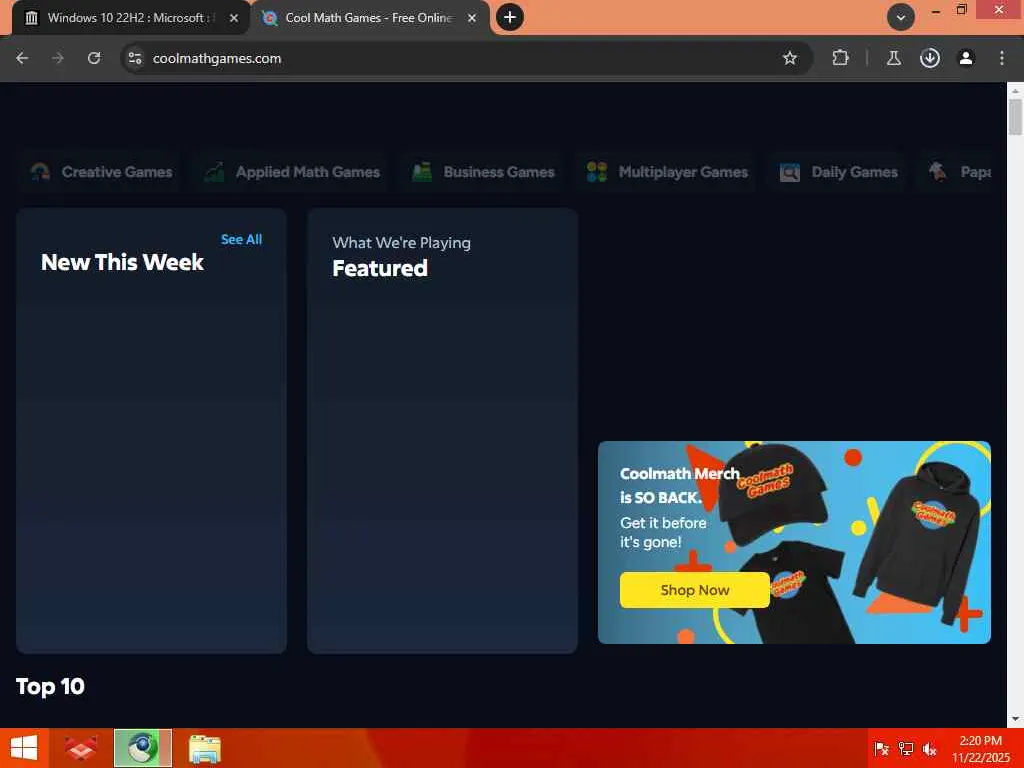Open File Explorer from the taskbar

pyautogui.click(x=204, y=748)
